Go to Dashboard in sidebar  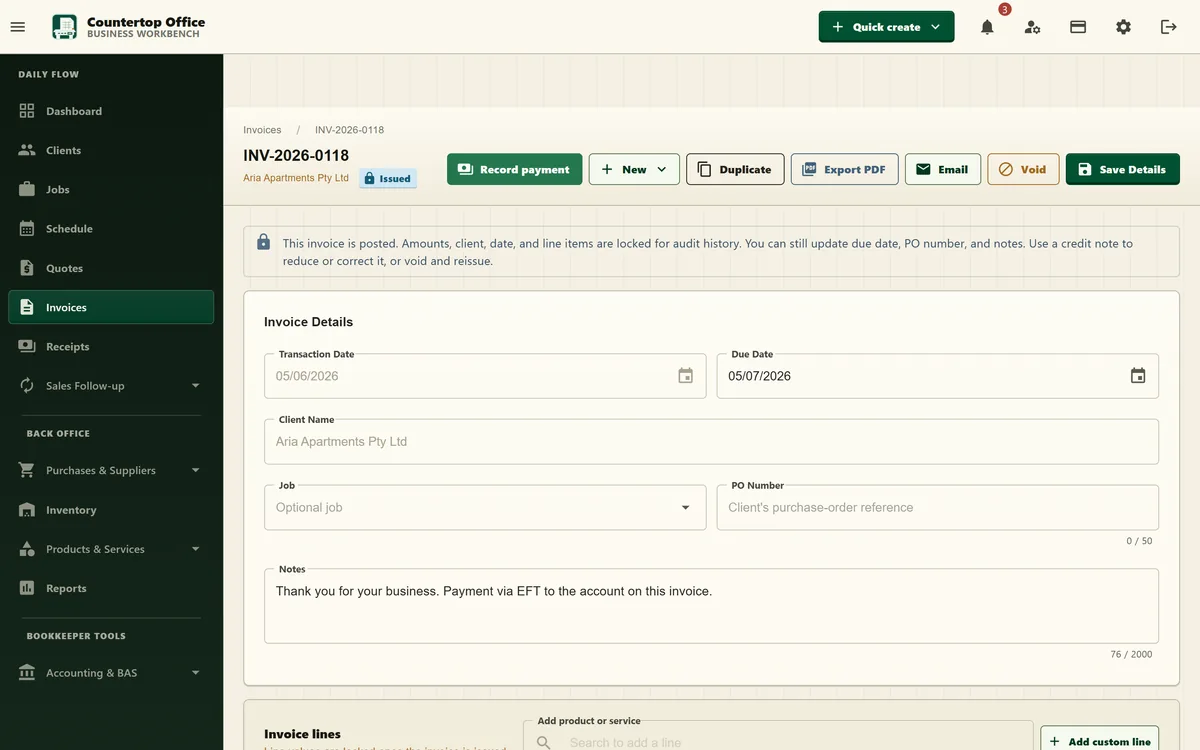tap(111, 111)
